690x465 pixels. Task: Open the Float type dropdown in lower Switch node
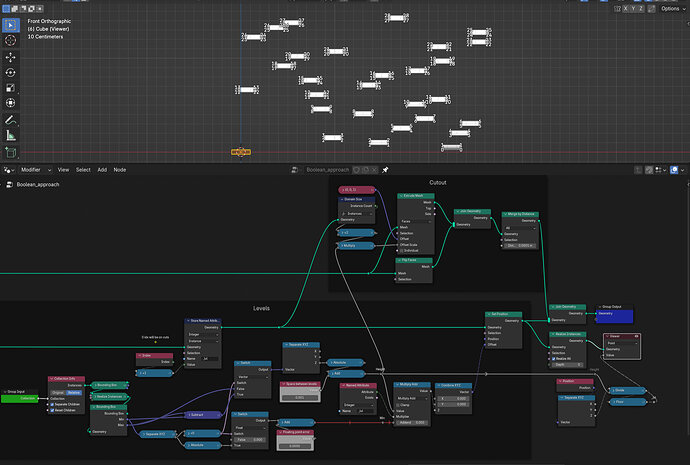click(250, 427)
